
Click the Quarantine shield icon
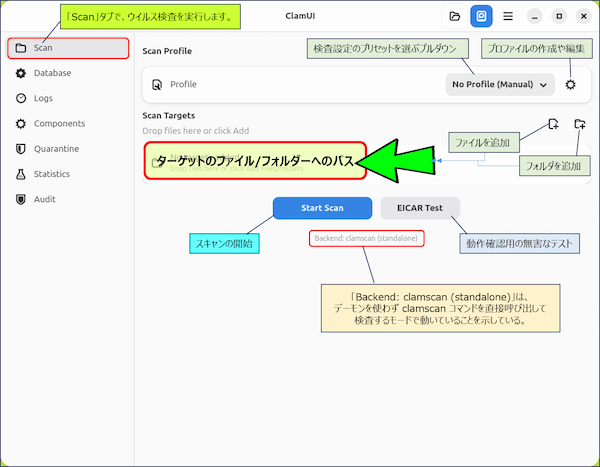[21, 149]
